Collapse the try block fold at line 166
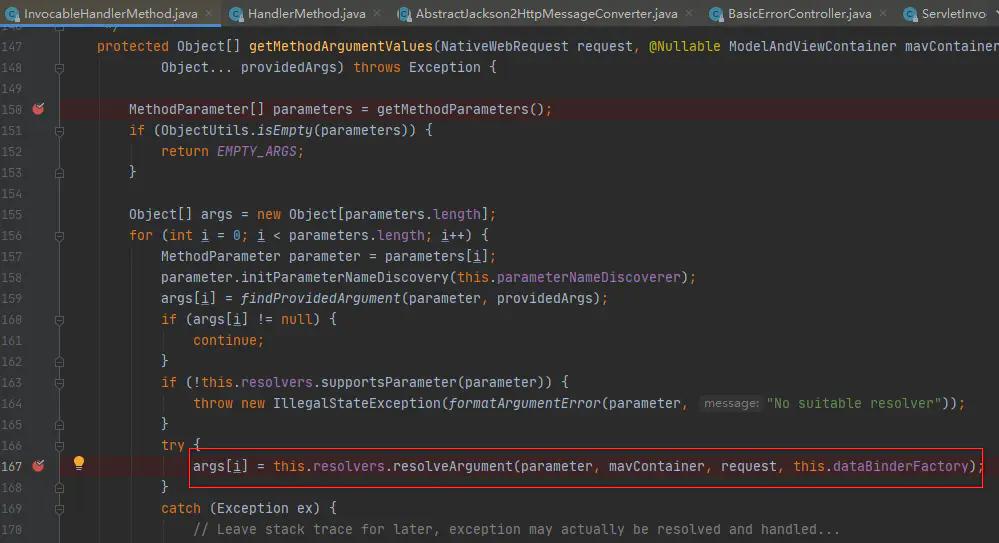Screen dimensions: 999x543 [x=59, y=445]
